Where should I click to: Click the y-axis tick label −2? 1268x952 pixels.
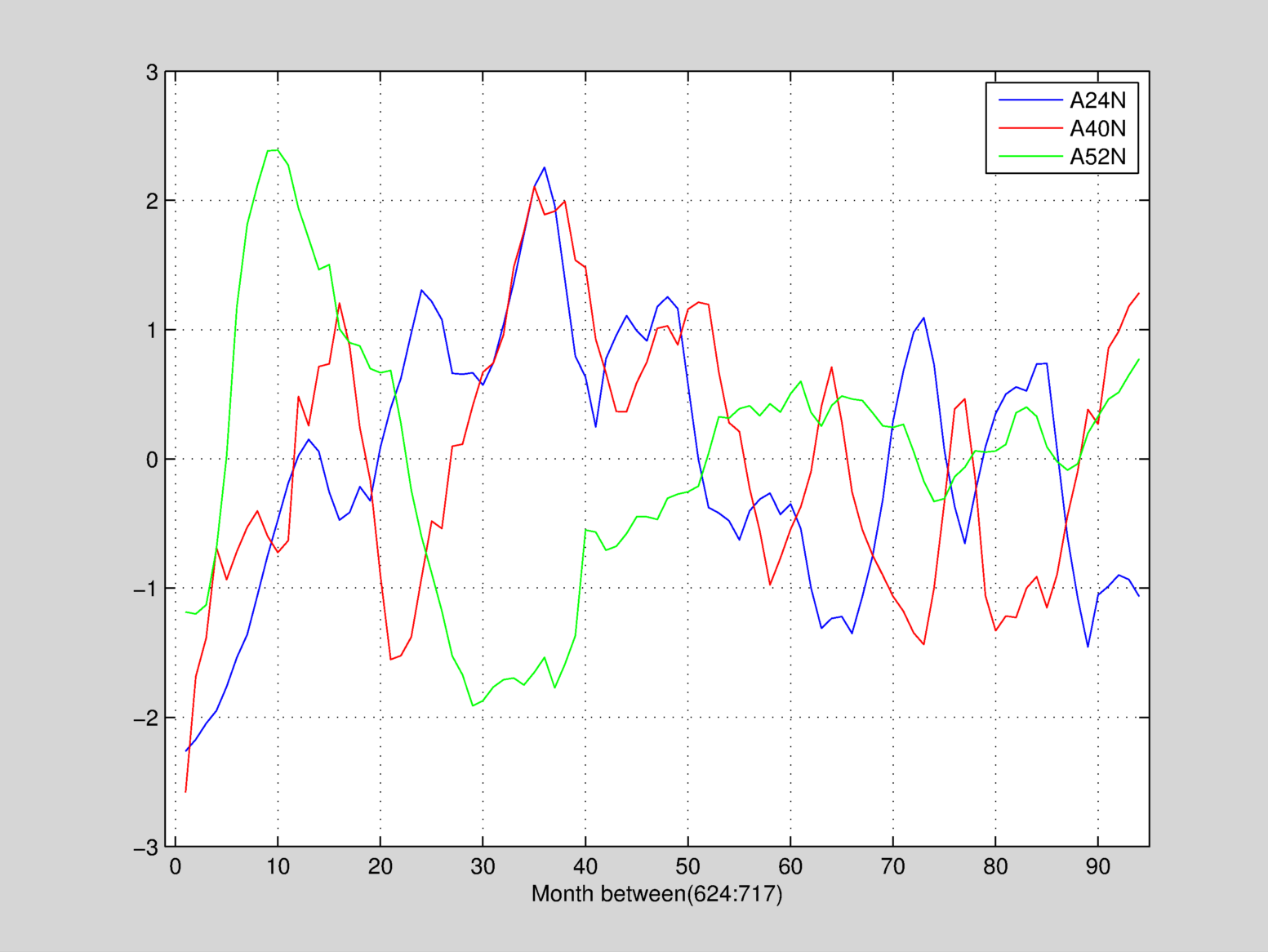146,718
